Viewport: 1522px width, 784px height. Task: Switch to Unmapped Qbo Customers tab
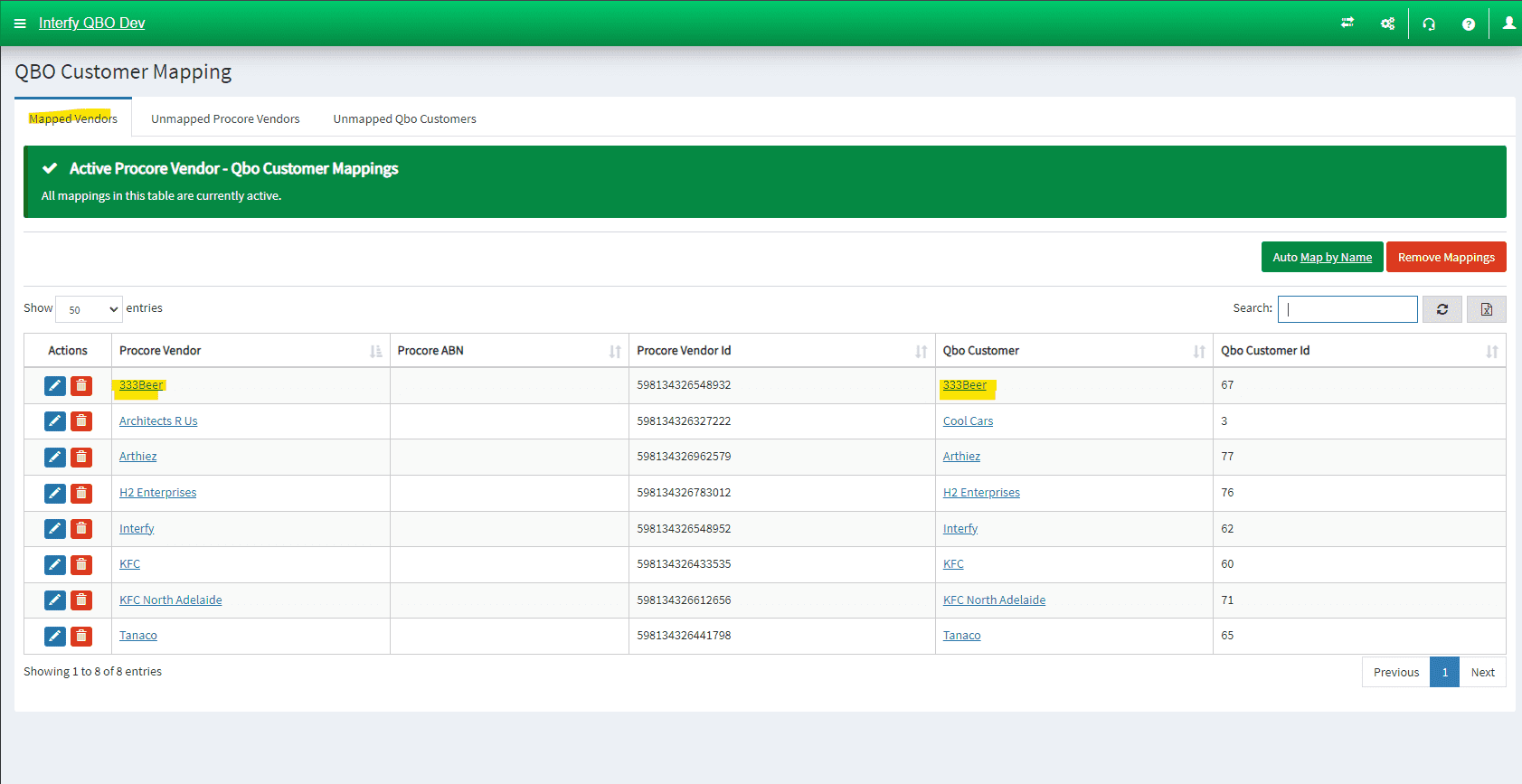(404, 118)
